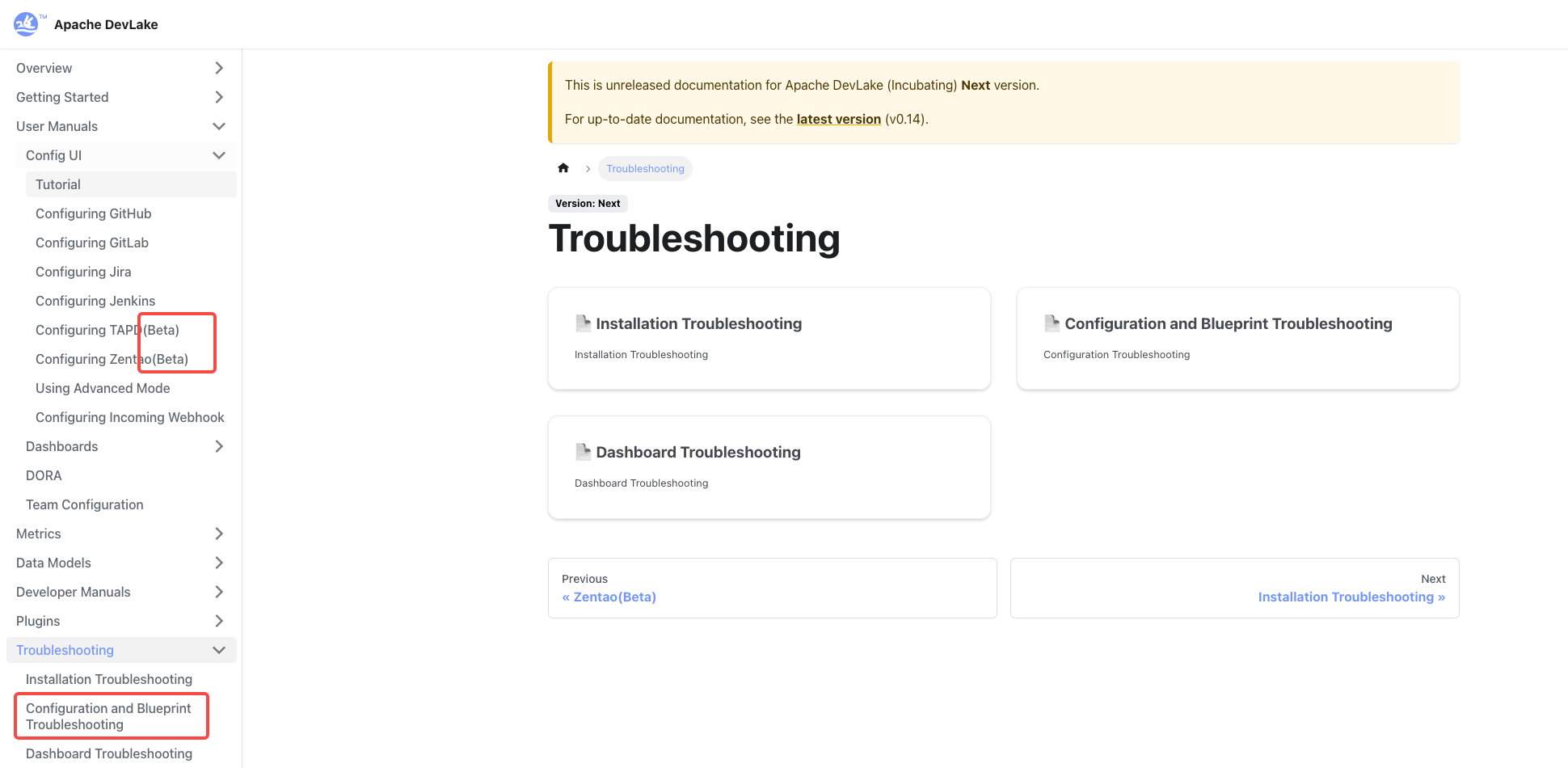Open Configuration and Blueprint Troubleshooting card
The height and width of the screenshot is (768, 1568).
[x=1238, y=339]
